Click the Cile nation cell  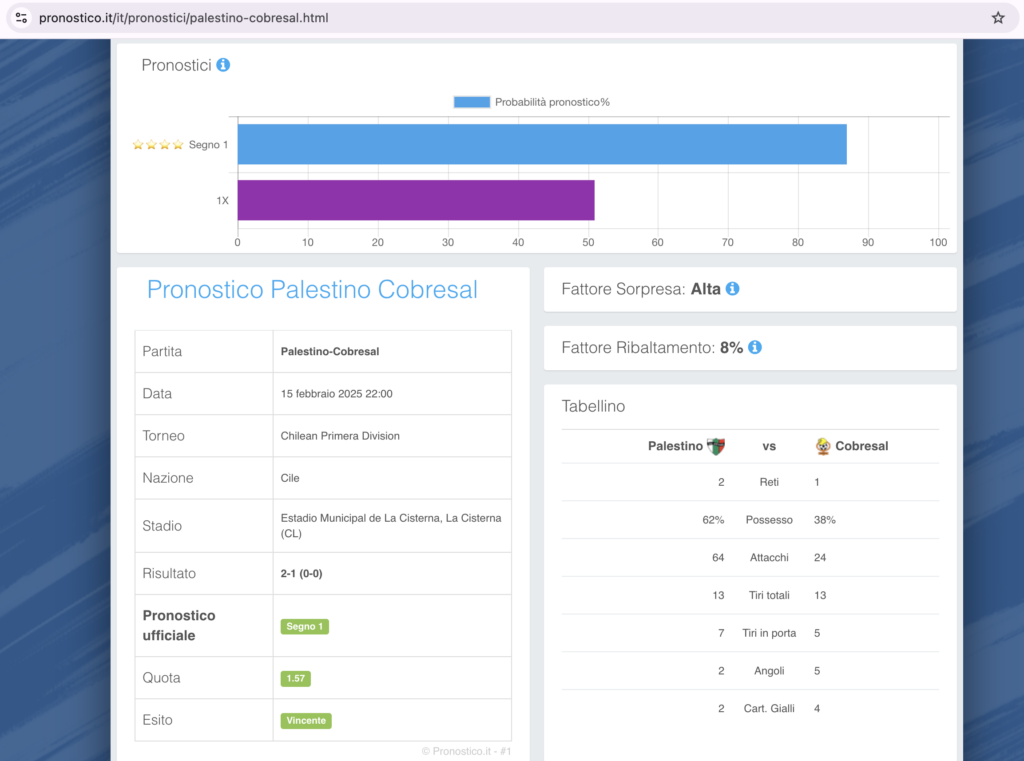(392, 478)
